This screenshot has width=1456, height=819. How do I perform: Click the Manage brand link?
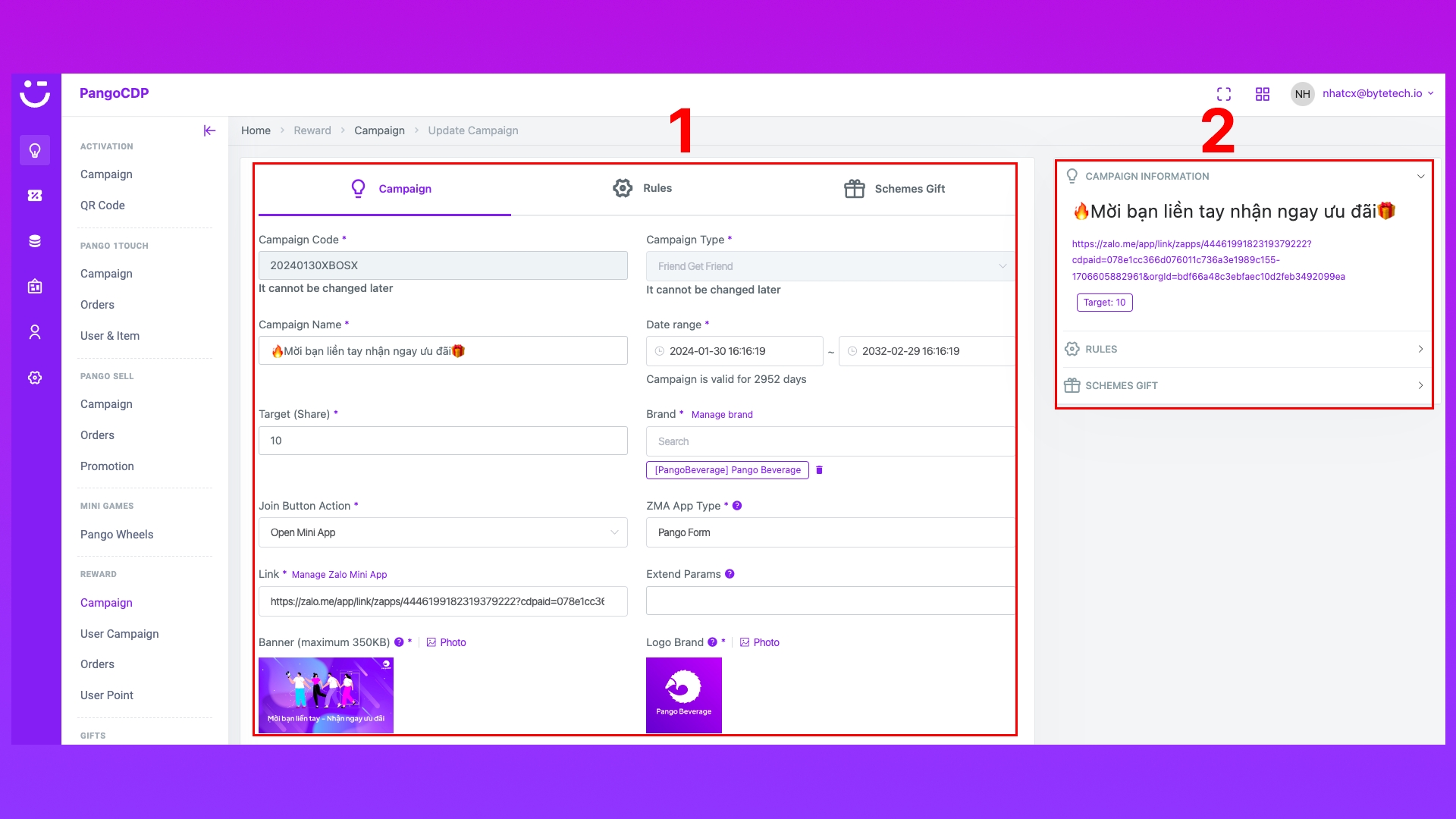(722, 415)
